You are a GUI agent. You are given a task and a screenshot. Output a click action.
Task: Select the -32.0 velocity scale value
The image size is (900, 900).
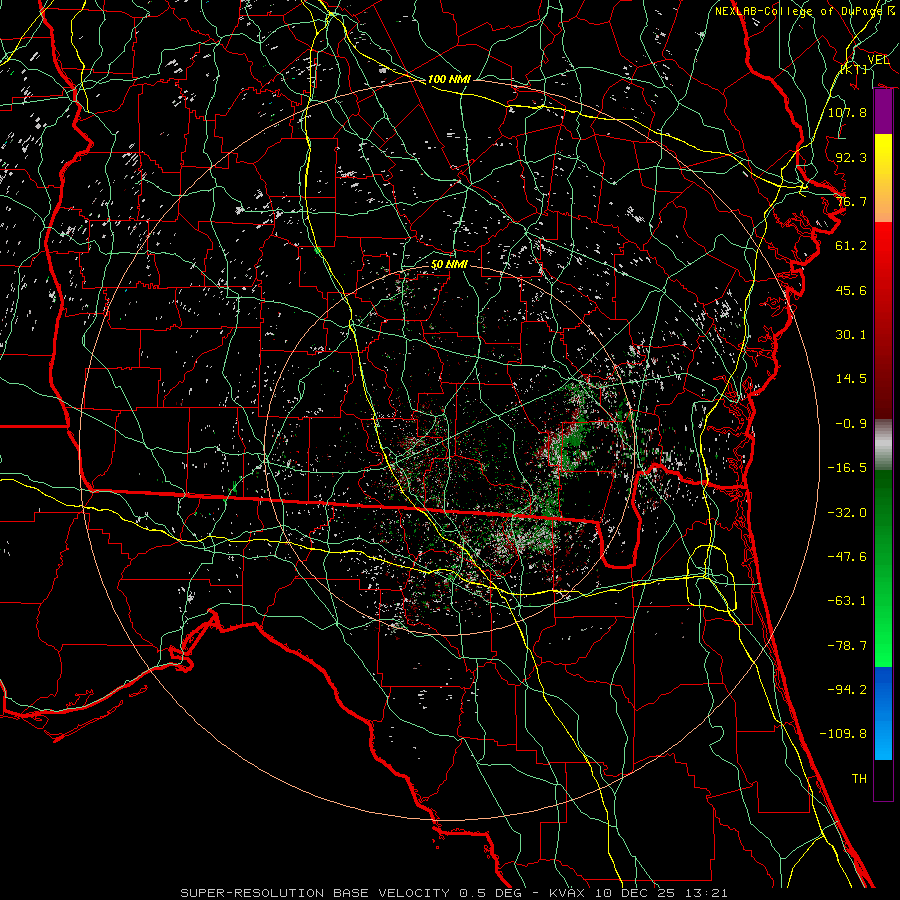click(847, 513)
